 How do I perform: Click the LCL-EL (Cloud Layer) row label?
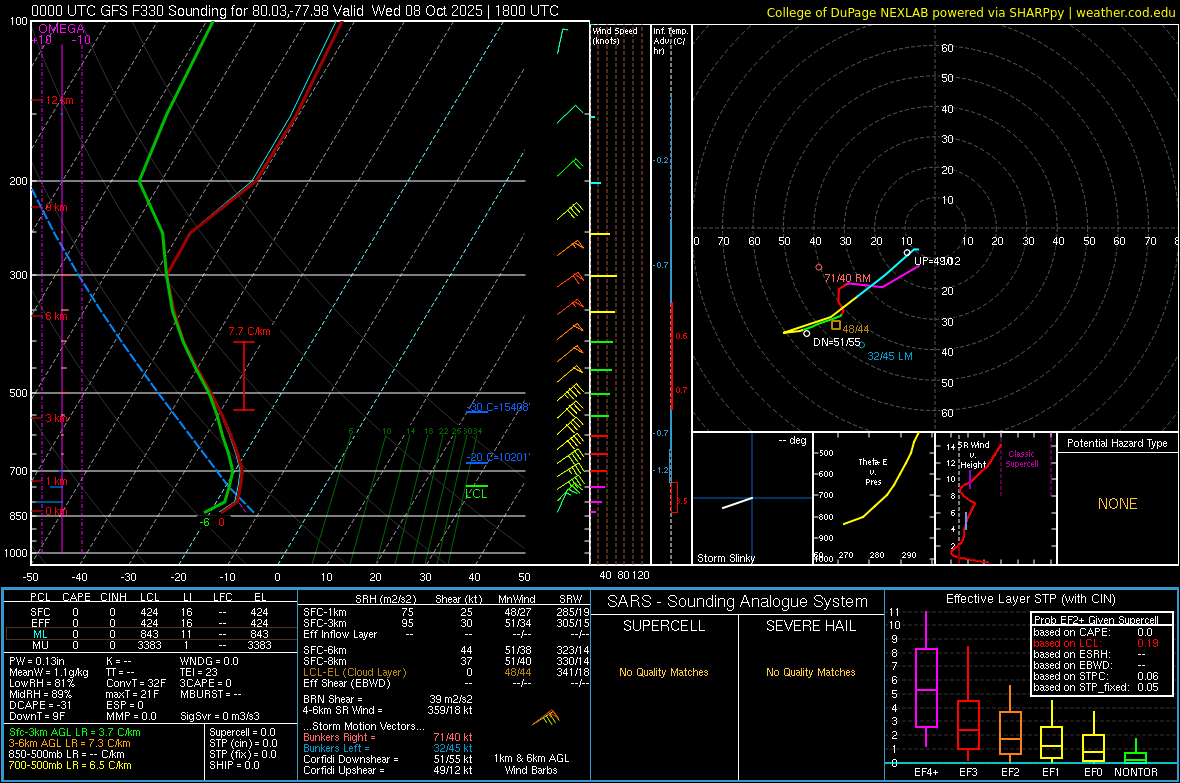tap(354, 672)
